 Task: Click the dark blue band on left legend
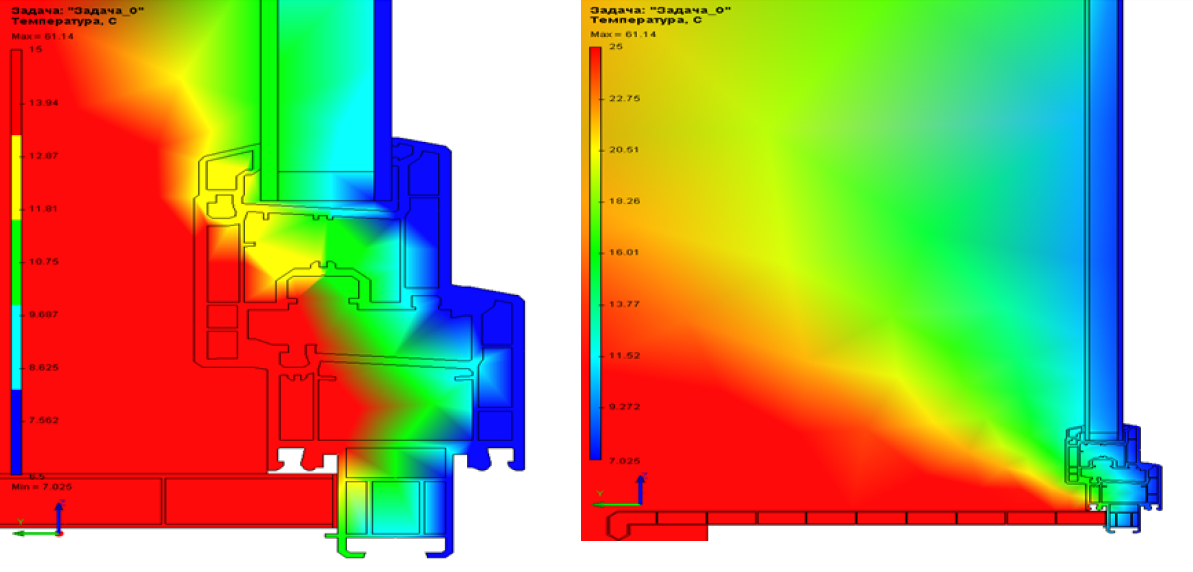(15, 430)
